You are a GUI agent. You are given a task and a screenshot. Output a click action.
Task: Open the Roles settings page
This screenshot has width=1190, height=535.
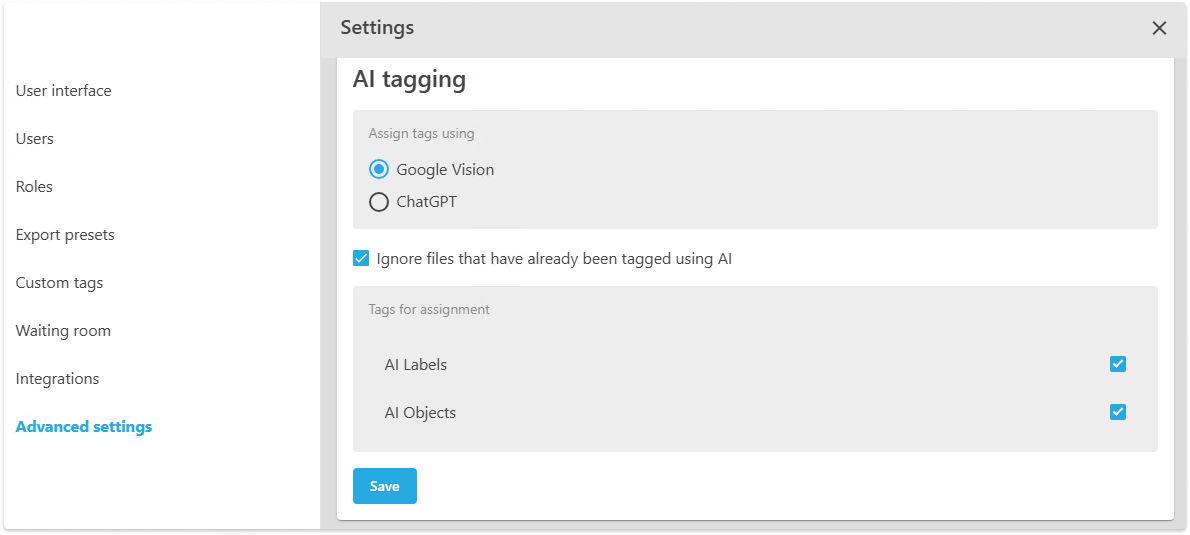coord(34,187)
